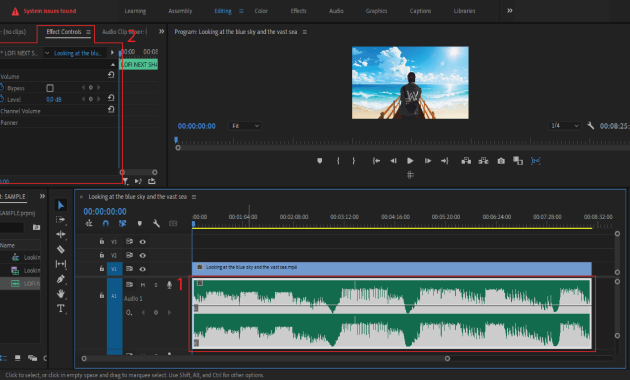Switch to the Graphics workspace
Viewport: 630px width, 380px height.
pyautogui.click(x=376, y=11)
